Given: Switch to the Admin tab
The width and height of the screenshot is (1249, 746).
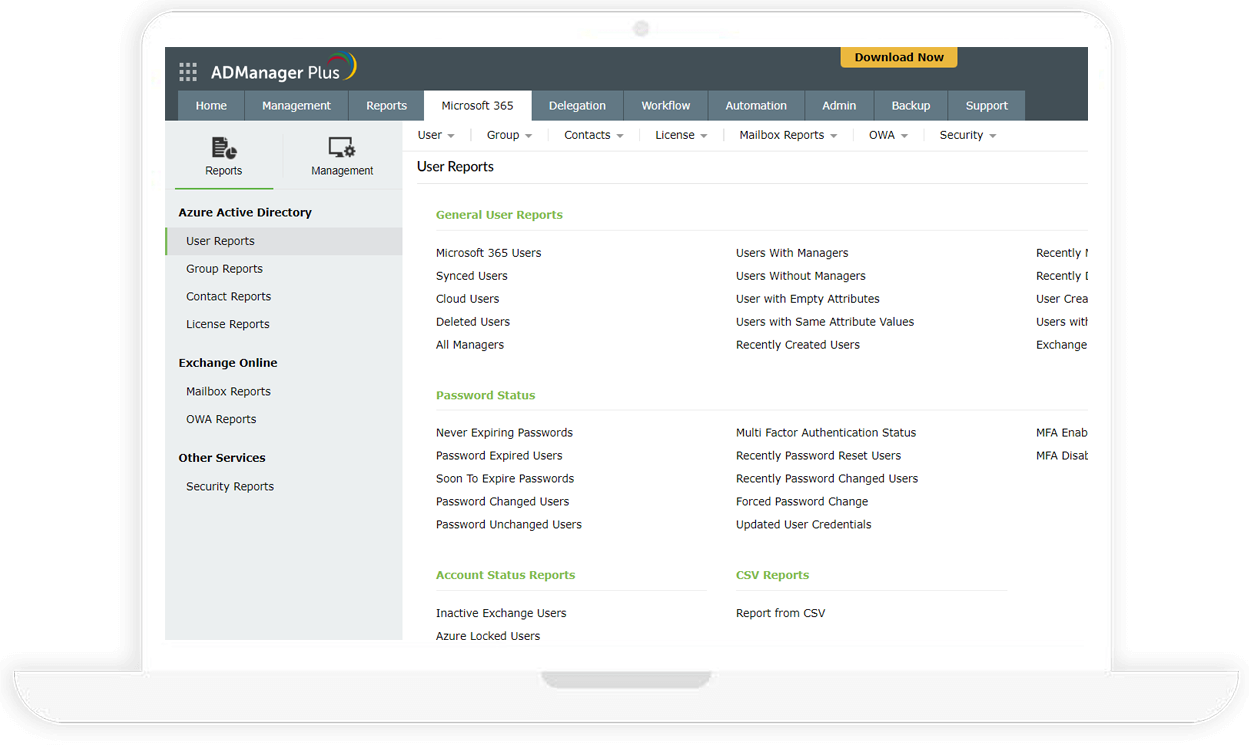Looking at the screenshot, I should click(x=839, y=106).
